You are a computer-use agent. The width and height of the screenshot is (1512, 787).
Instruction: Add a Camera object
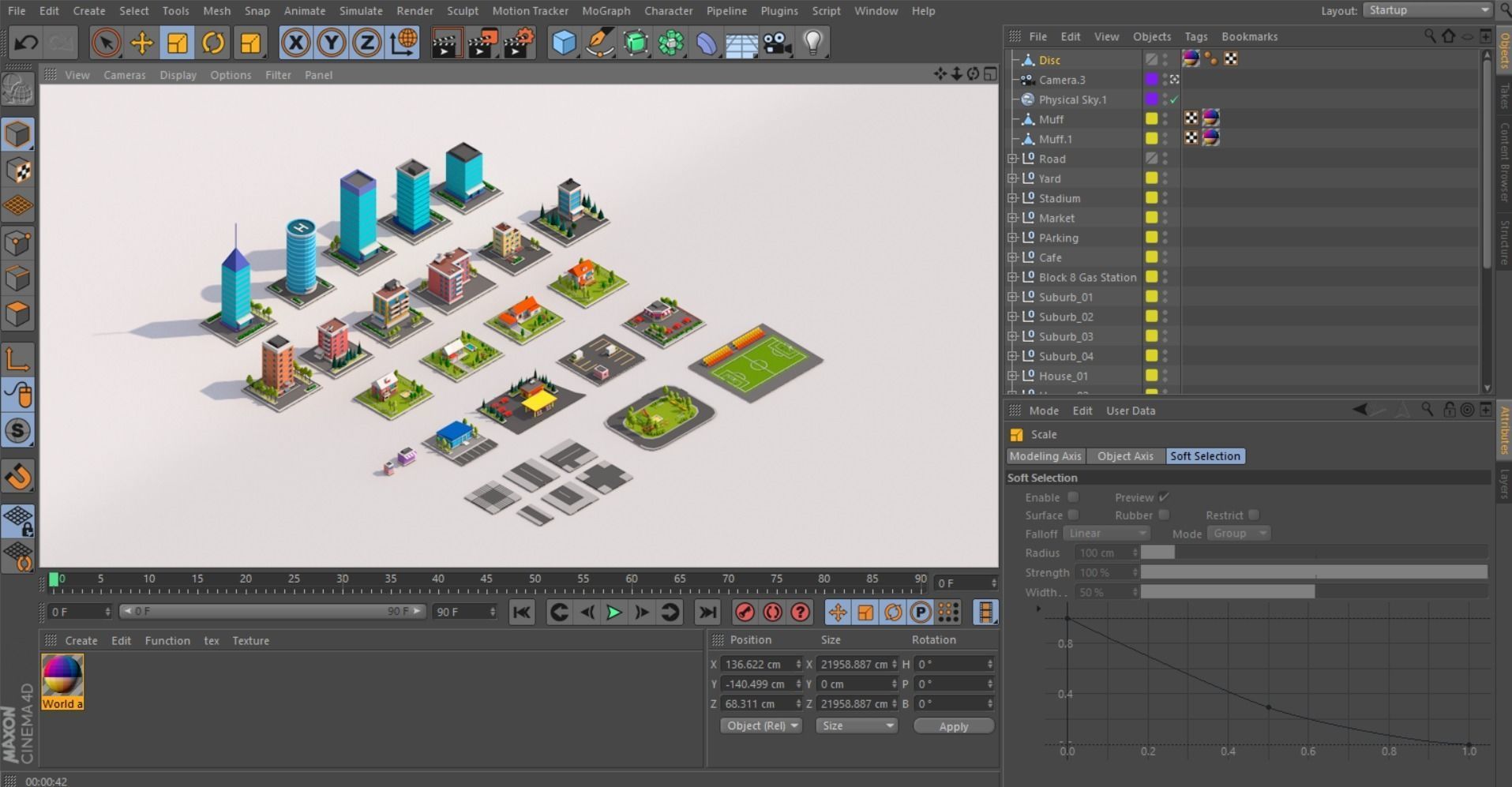click(778, 43)
